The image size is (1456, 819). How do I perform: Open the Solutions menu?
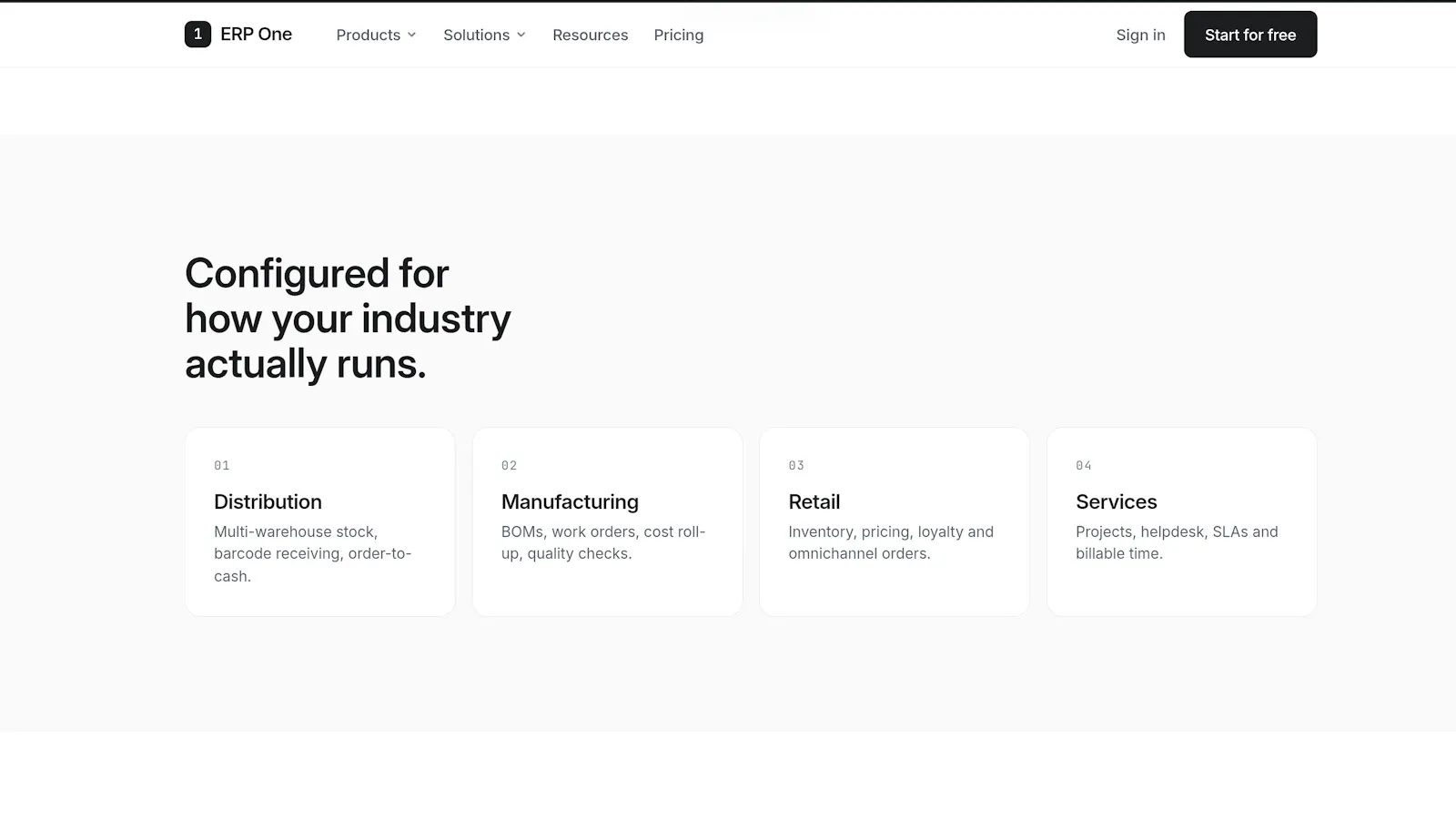(x=484, y=35)
